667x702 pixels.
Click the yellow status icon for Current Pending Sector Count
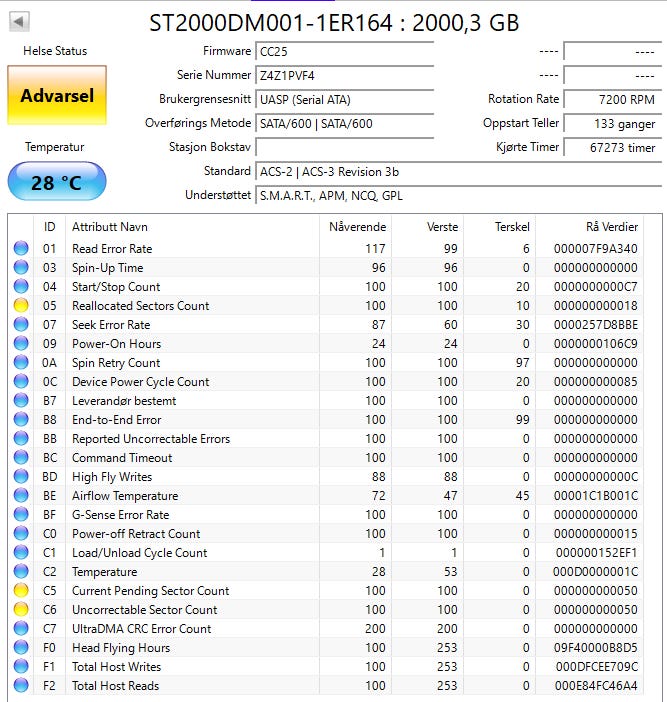(x=21, y=591)
